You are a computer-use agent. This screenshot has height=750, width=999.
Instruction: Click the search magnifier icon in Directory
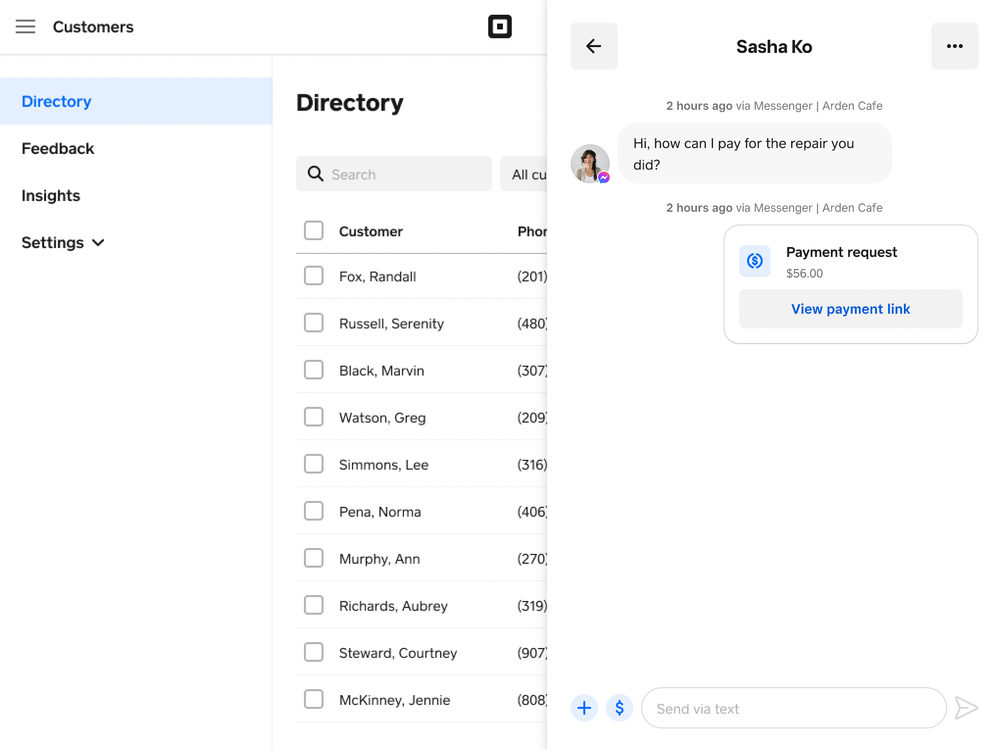click(x=314, y=174)
